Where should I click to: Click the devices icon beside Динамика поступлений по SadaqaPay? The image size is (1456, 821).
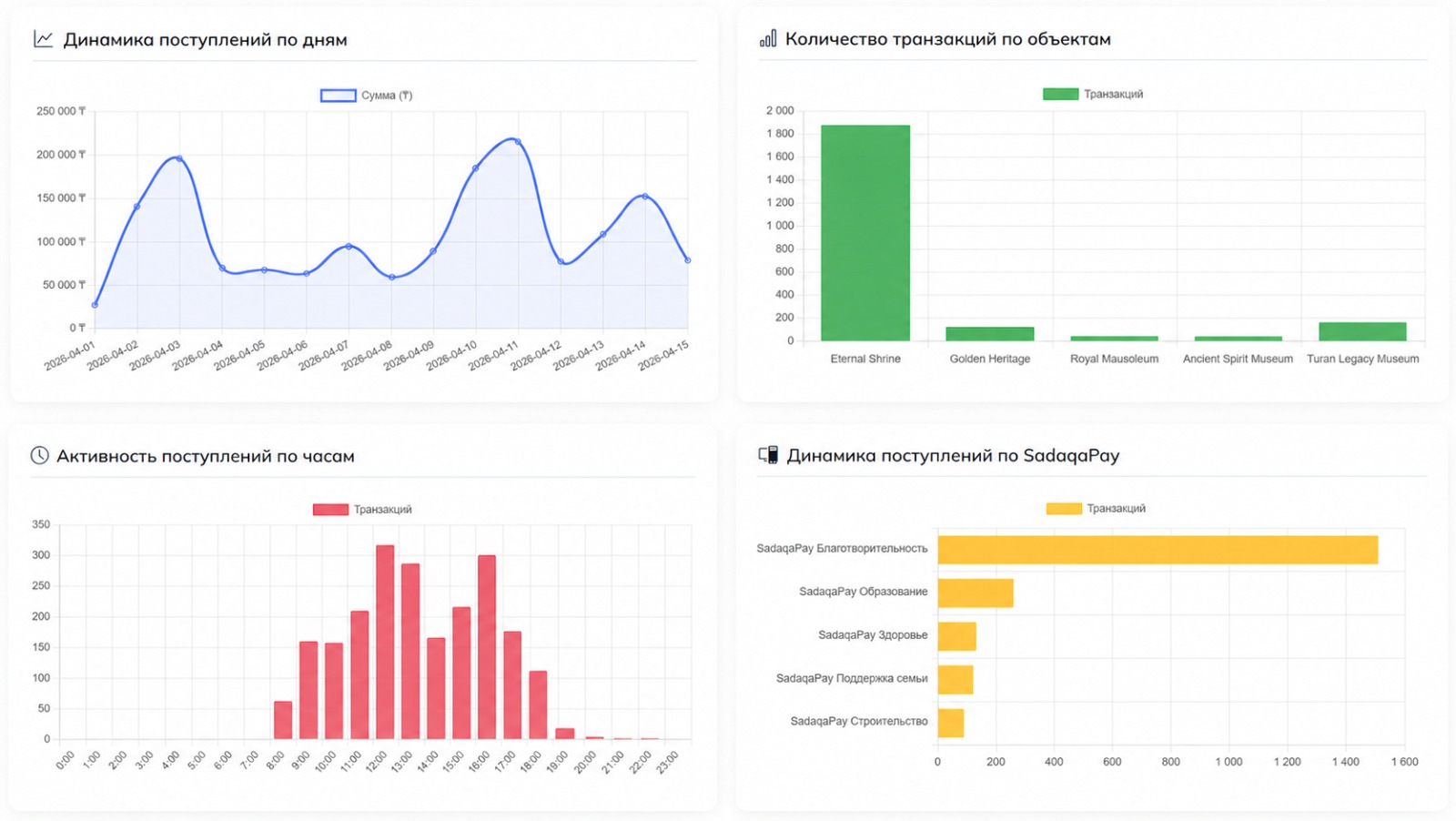[x=768, y=455]
